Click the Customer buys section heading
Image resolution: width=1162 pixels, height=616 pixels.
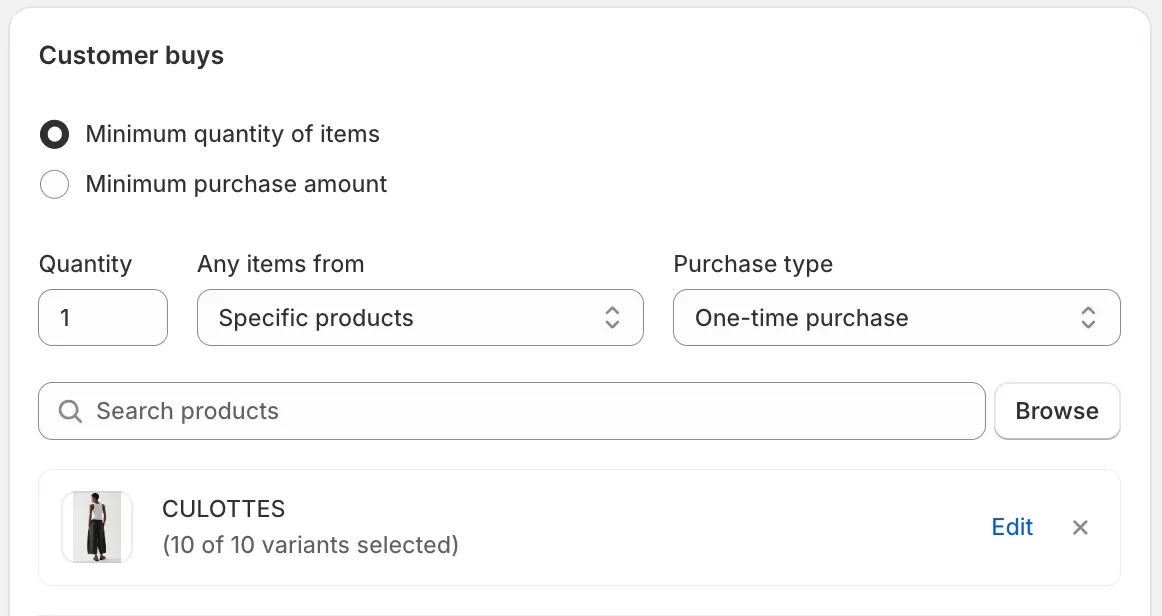coord(131,56)
